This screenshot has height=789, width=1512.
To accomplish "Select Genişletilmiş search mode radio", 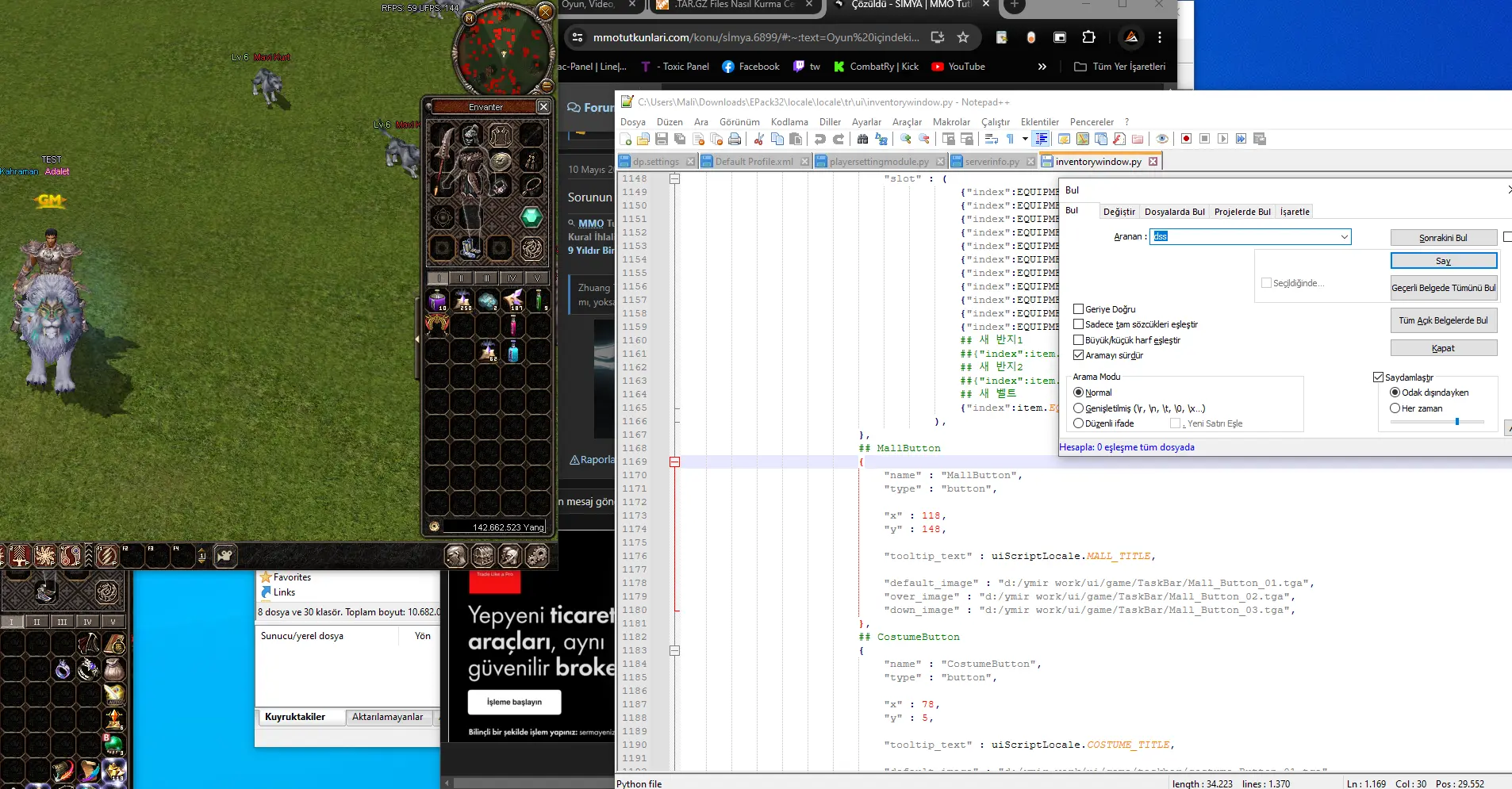I will click(x=1078, y=408).
